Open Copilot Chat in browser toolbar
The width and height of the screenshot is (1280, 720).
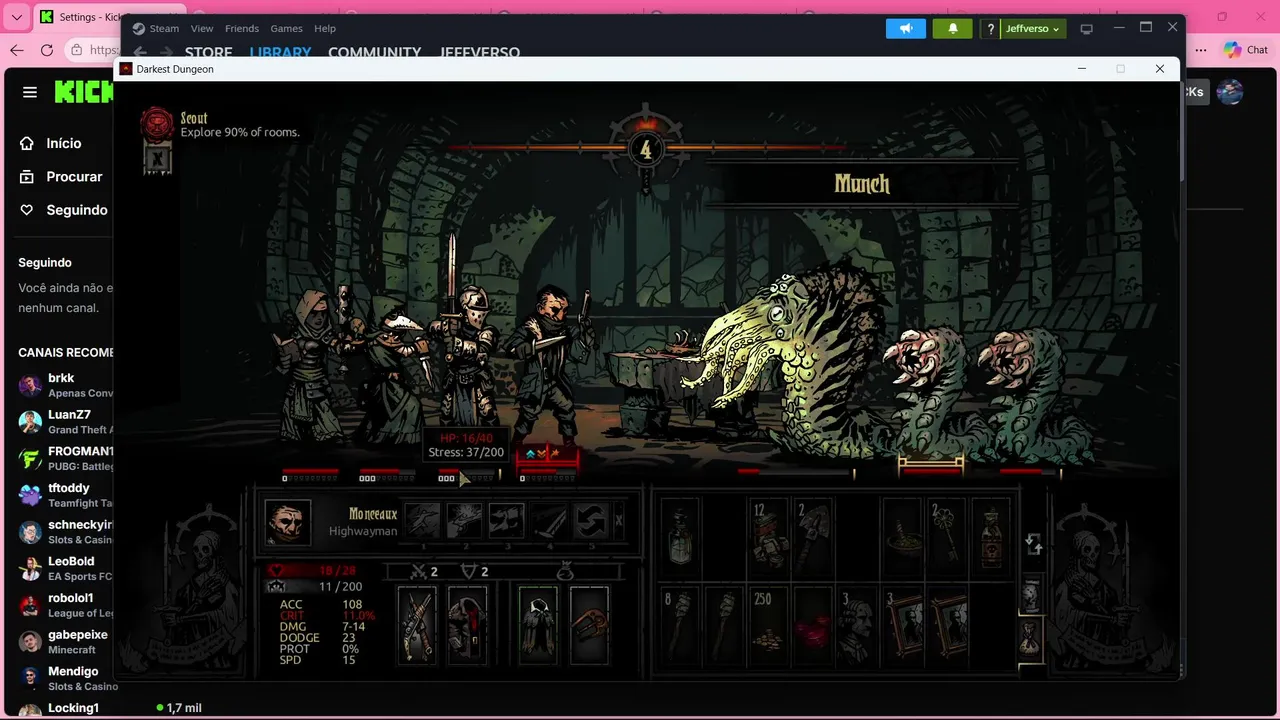(x=1246, y=50)
